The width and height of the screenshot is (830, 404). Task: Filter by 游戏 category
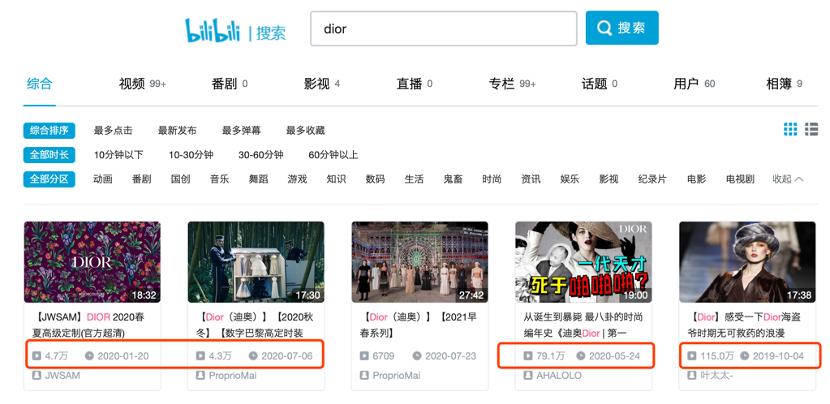click(x=297, y=179)
